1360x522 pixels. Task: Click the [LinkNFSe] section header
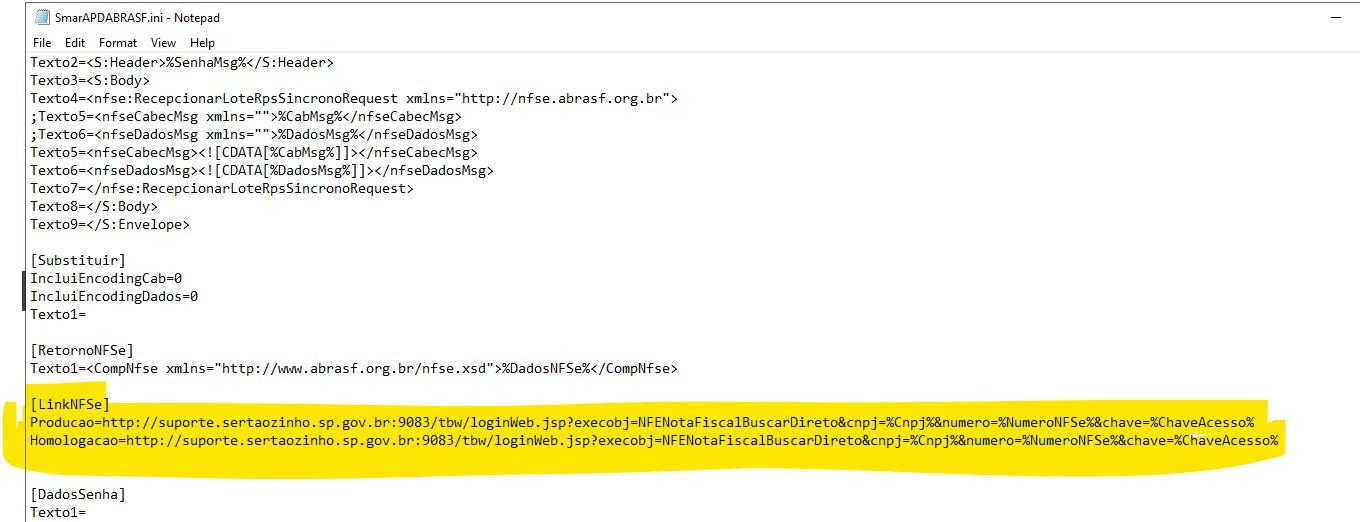[70, 404]
